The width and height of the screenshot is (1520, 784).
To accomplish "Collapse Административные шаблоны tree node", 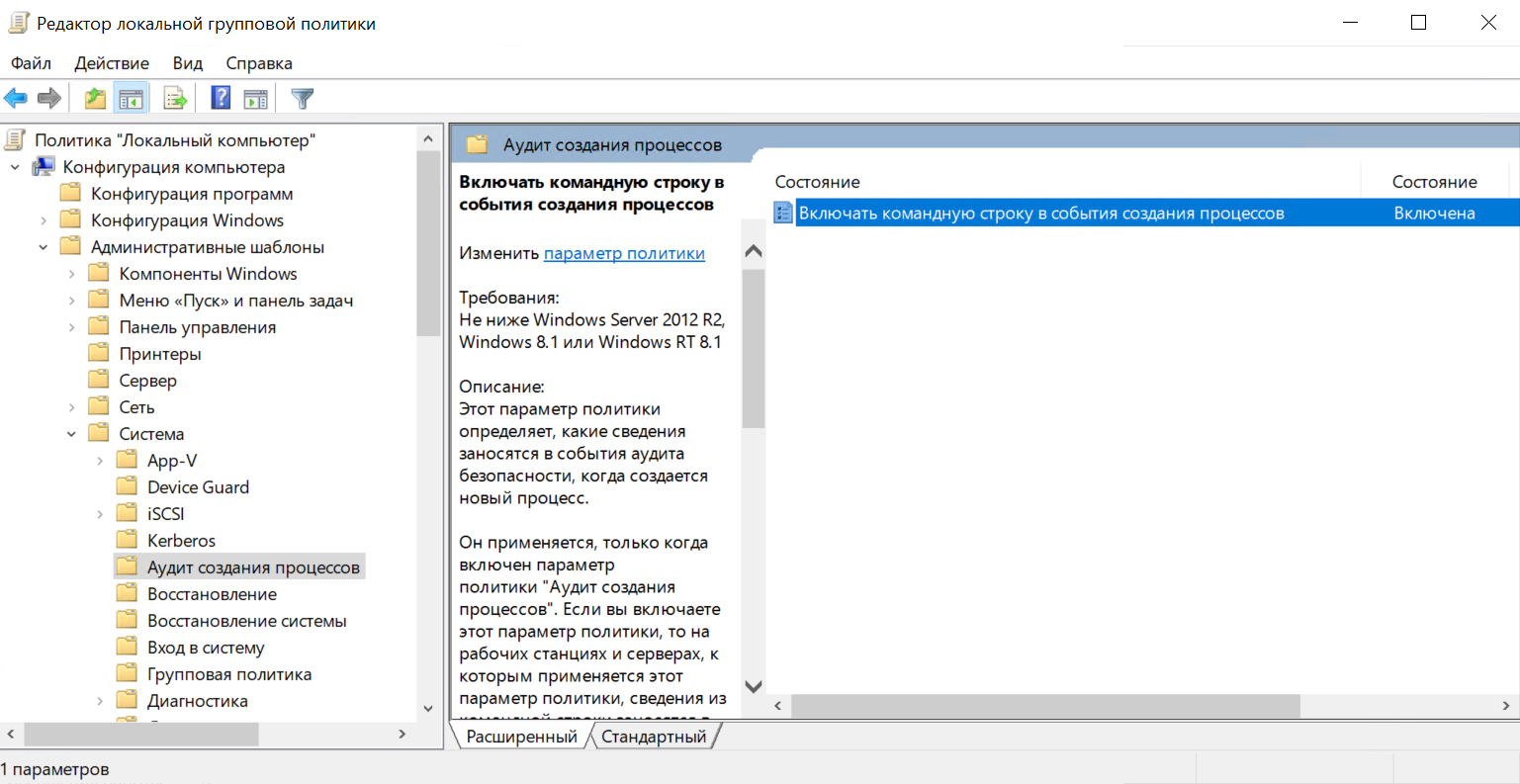I will [44, 247].
